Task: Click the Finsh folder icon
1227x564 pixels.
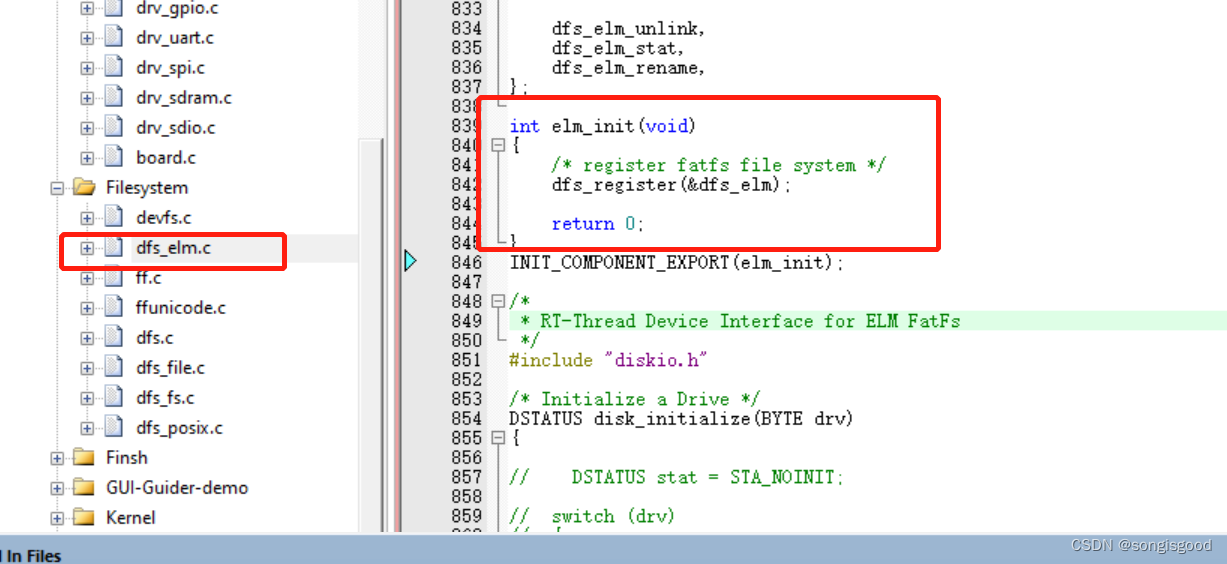Action: [84, 457]
